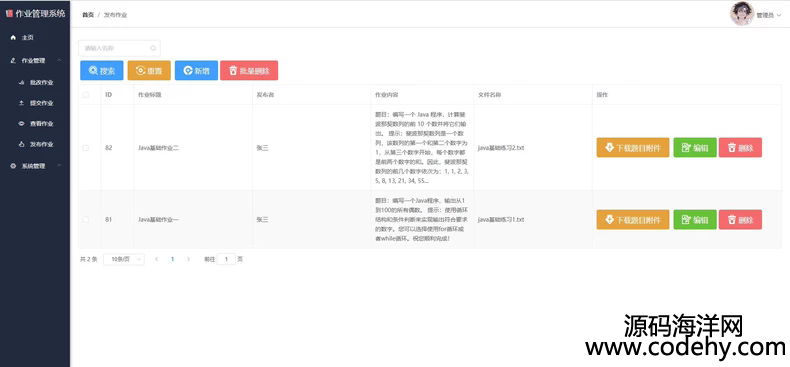Click the refresh icon in the orange 重置 button

141,71
